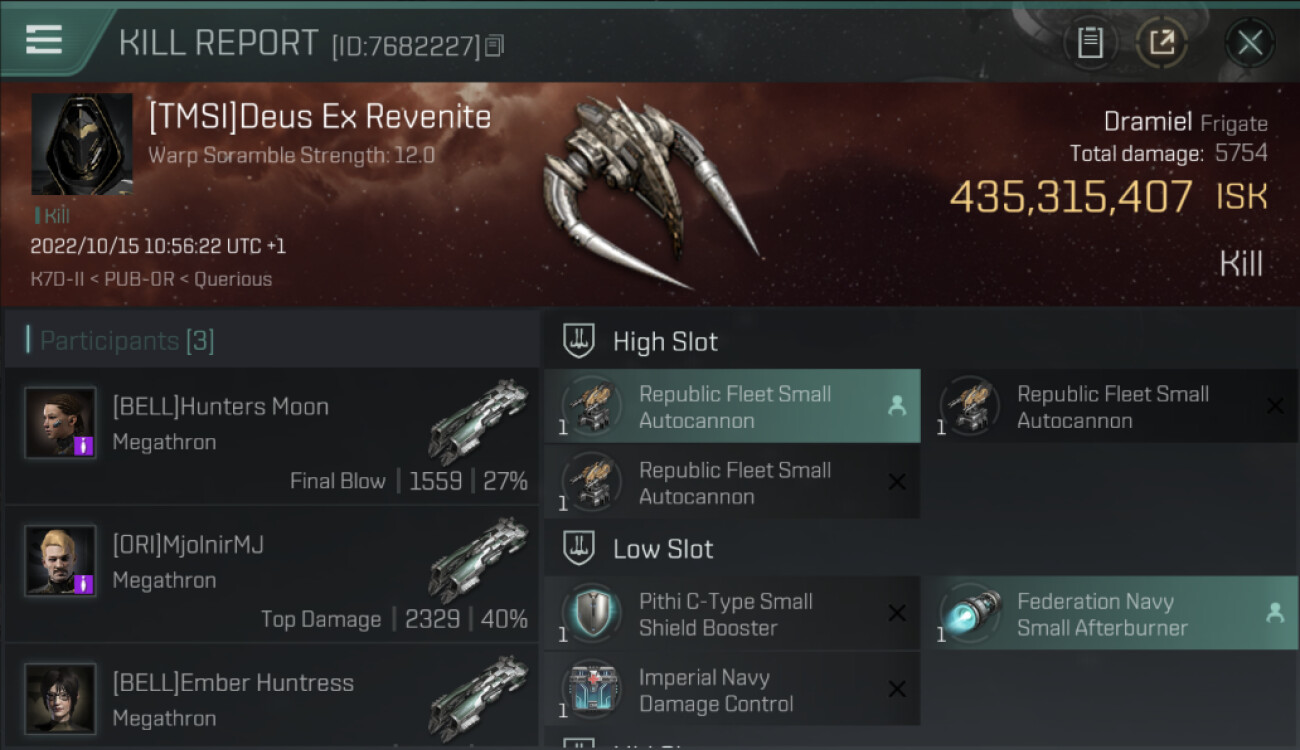Select the Federation Navy Small Afterburner
The height and width of the screenshot is (750, 1300).
(x=1110, y=613)
